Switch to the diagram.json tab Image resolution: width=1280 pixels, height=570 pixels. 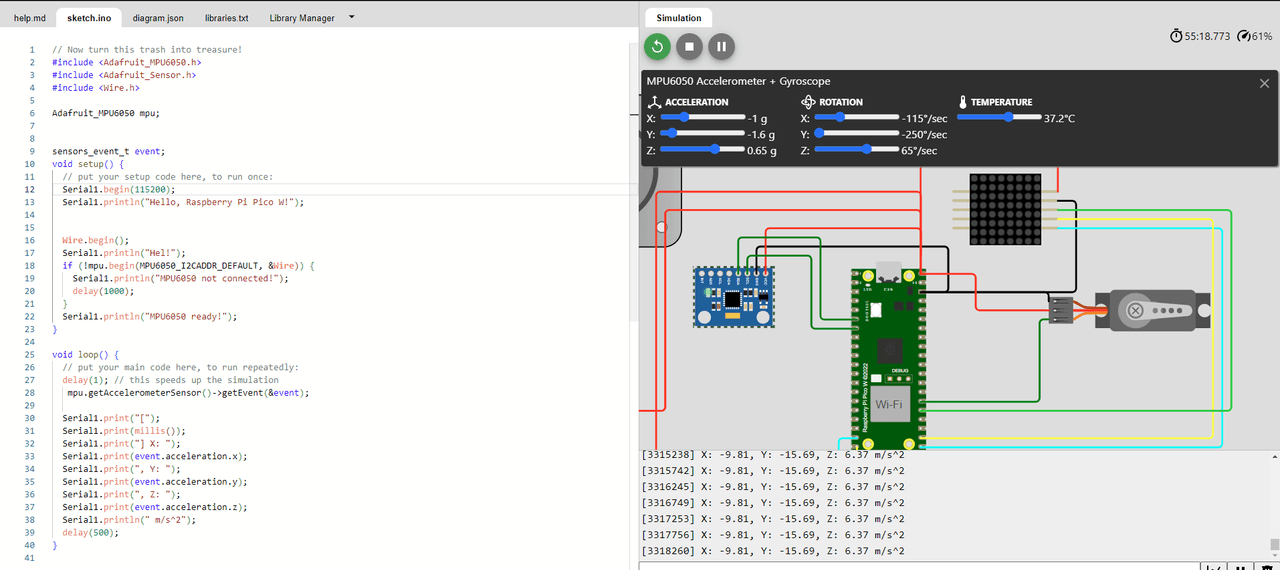click(x=158, y=18)
